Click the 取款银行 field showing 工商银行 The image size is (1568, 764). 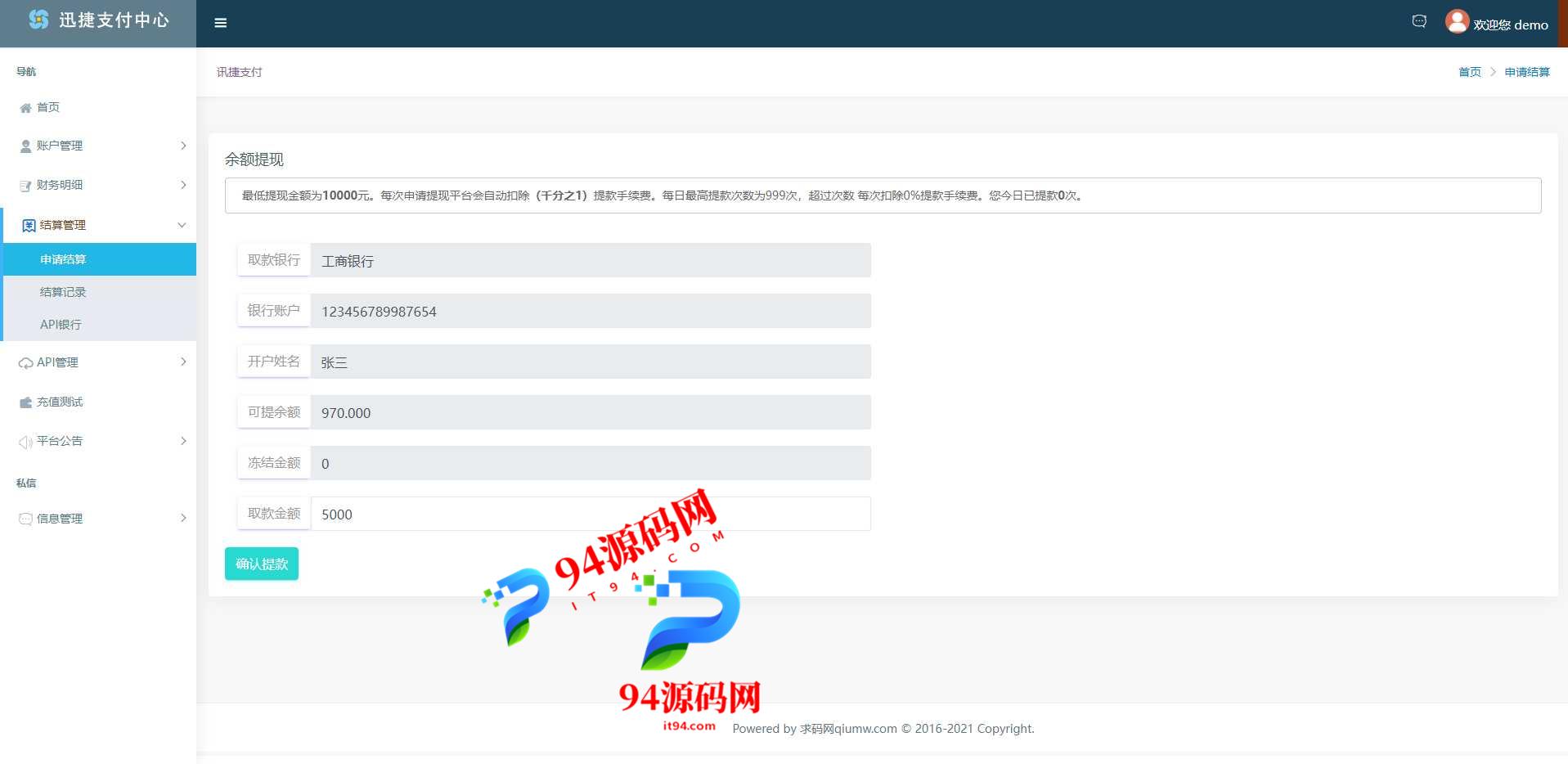tap(591, 260)
